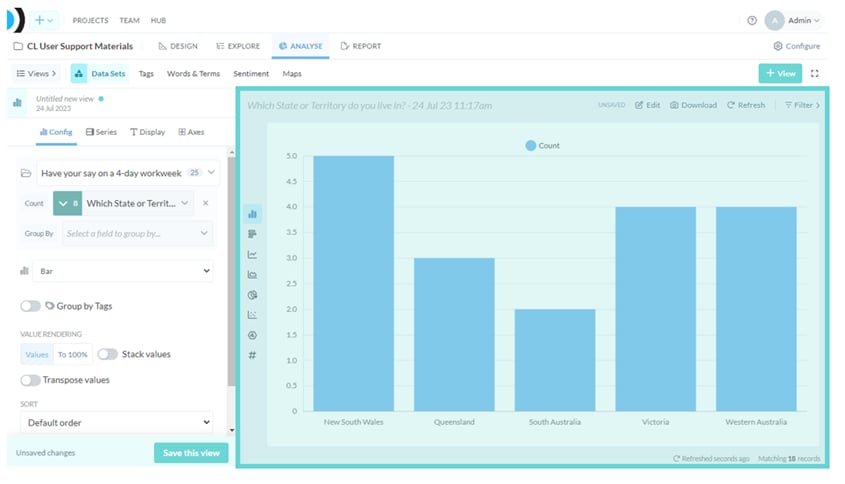Click the Configure gear icon
This screenshot has height=484, width=845.
click(x=778, y=46)
